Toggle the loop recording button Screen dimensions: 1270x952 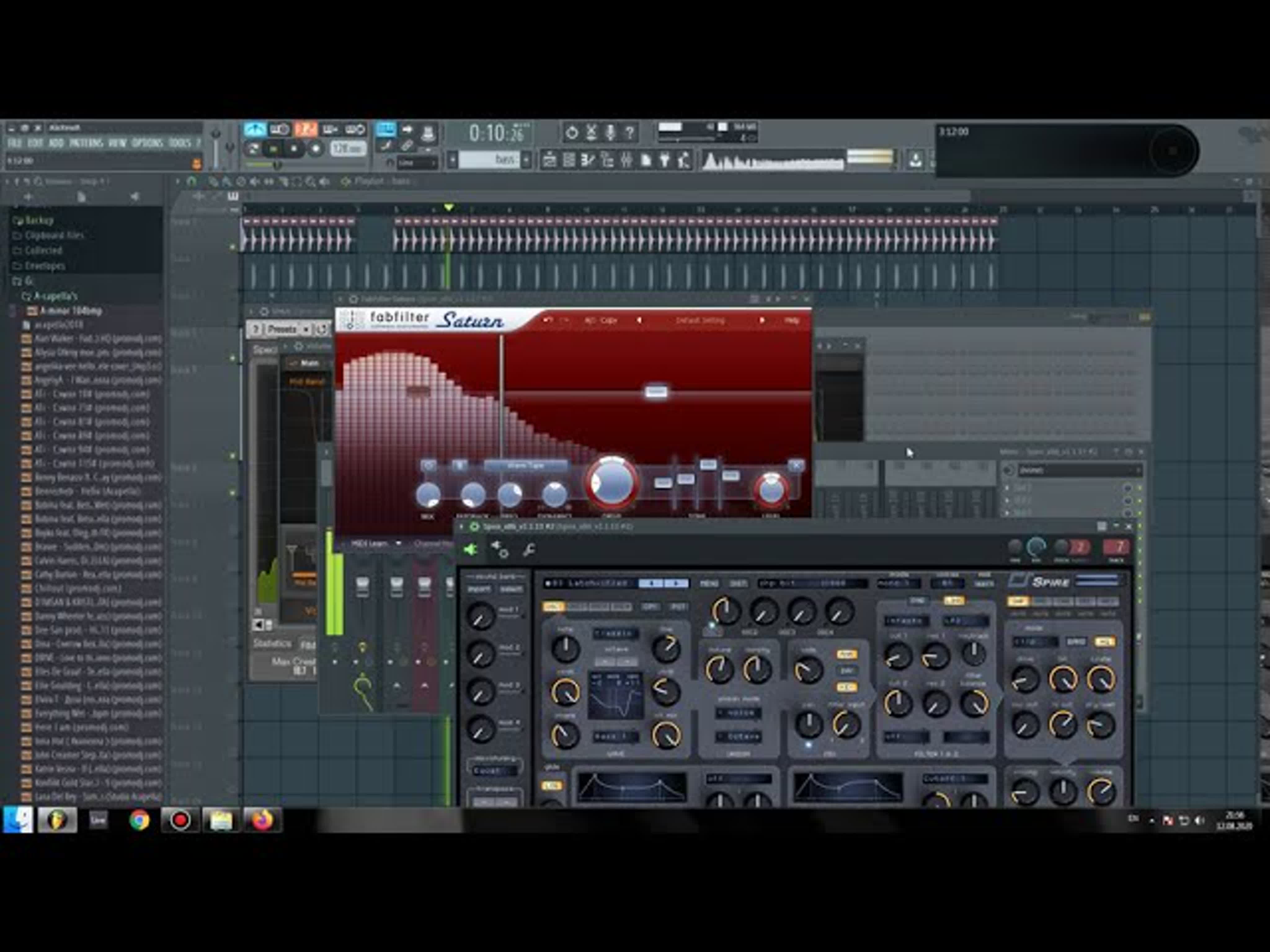(356, 129)
